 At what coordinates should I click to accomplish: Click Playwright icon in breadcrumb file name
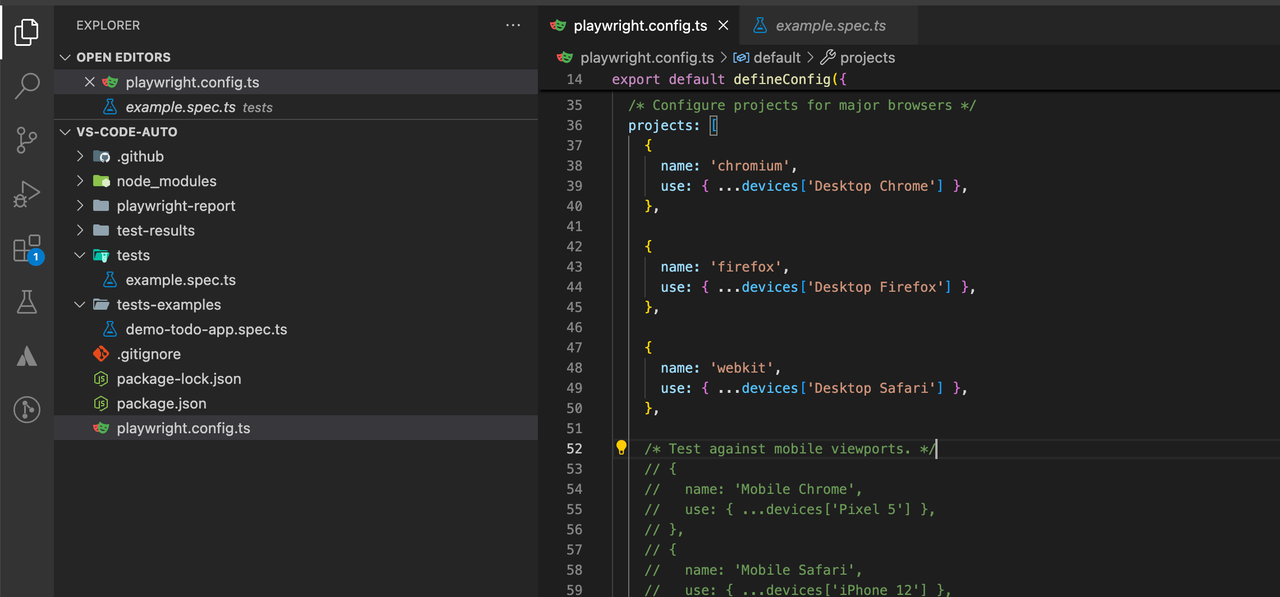tap(566, 57)
